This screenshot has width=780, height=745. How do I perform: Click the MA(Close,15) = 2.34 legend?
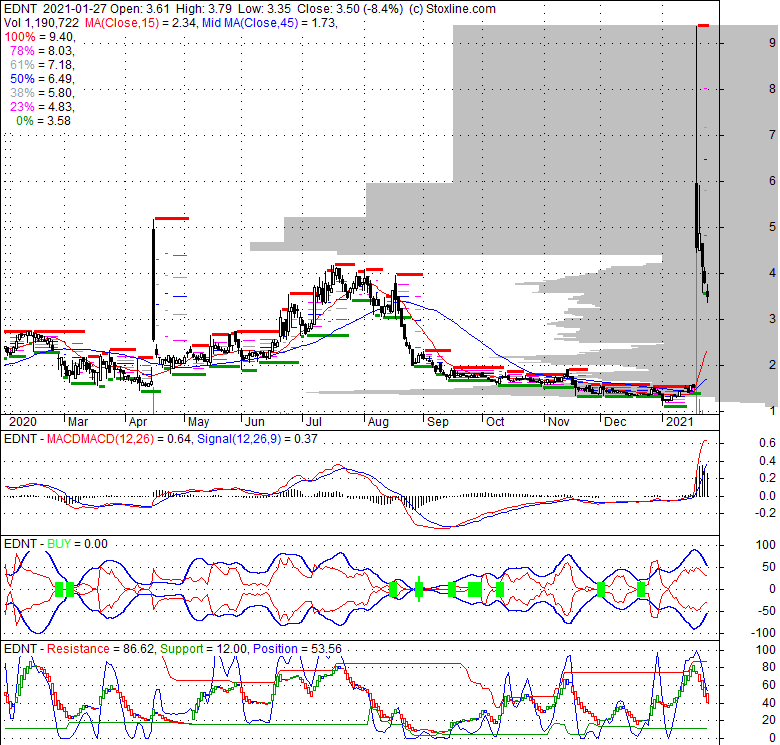[x=140, y=23]
